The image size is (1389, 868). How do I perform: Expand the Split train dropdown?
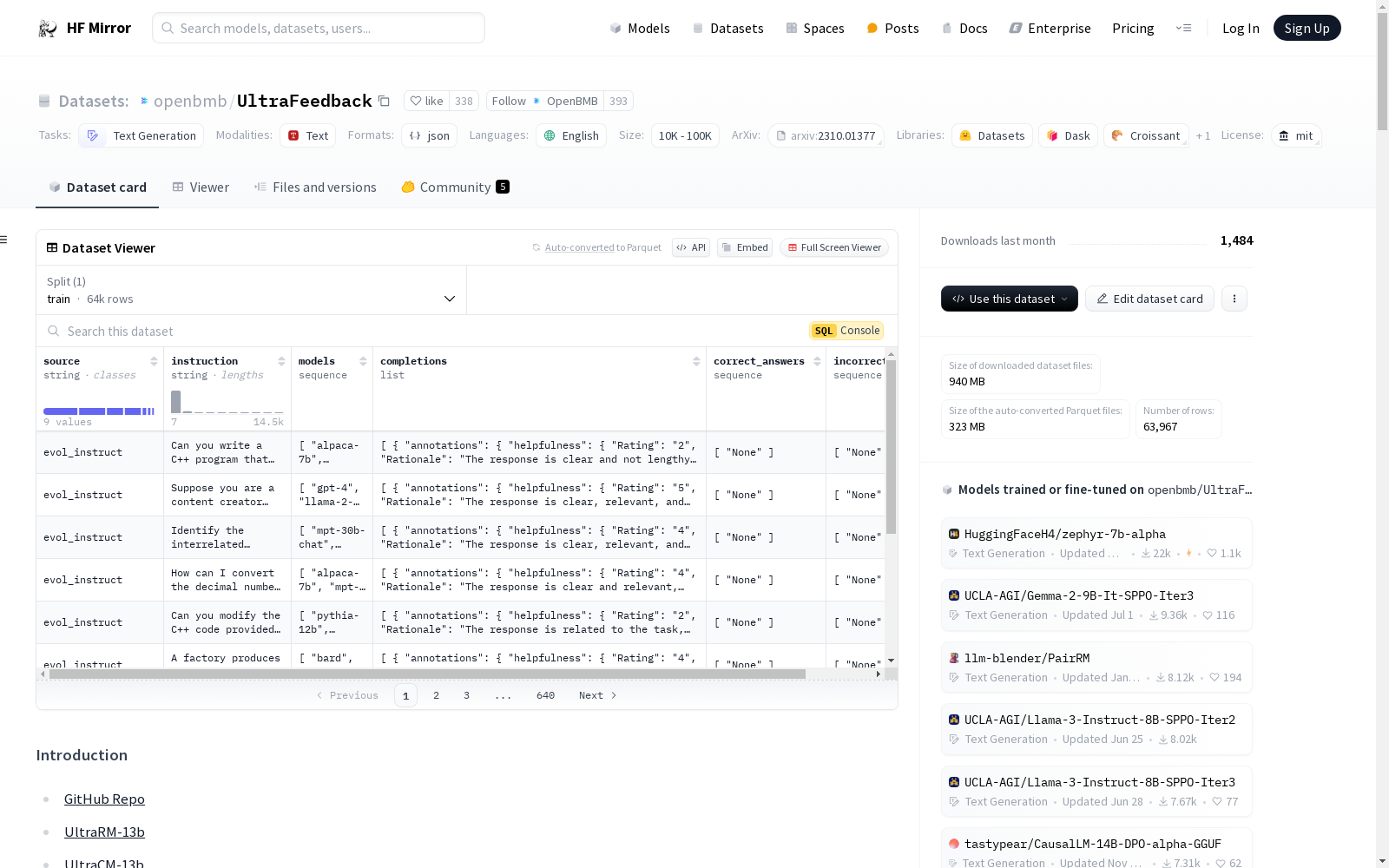click(251, 290)
